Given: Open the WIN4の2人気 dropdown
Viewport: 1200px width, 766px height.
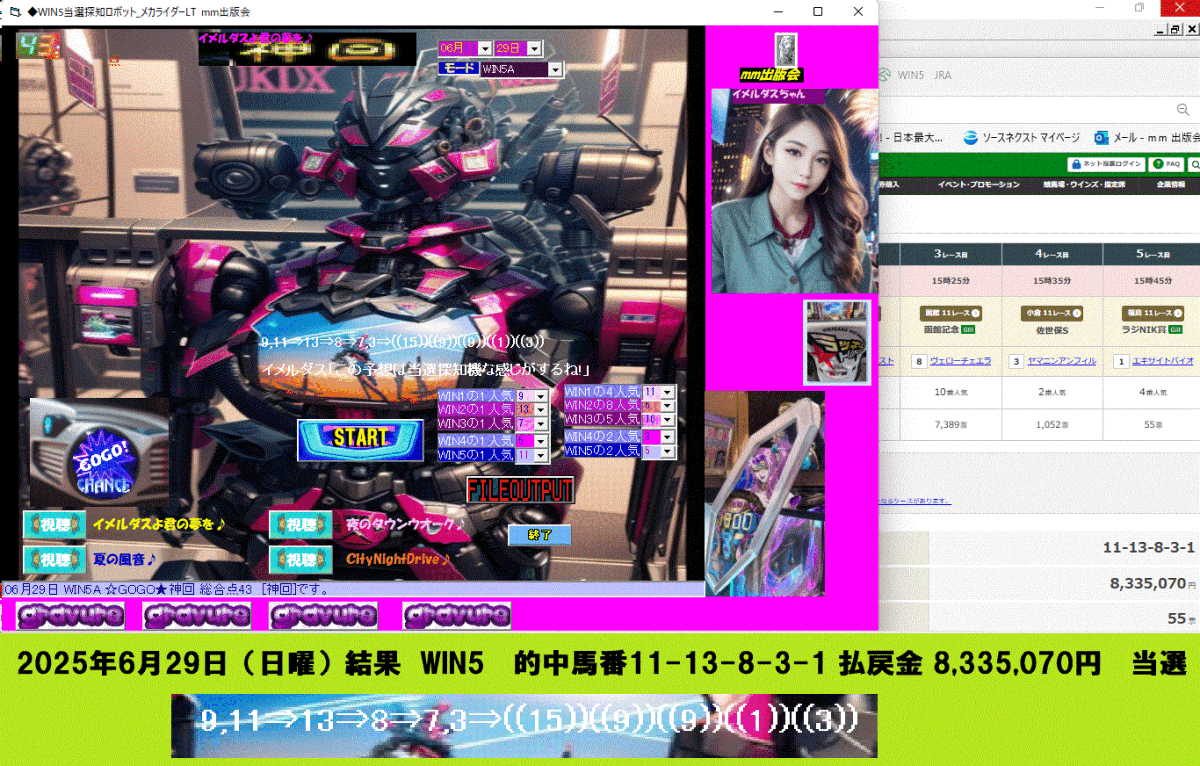Looking at the screenshot, I should tap(665, 436).
